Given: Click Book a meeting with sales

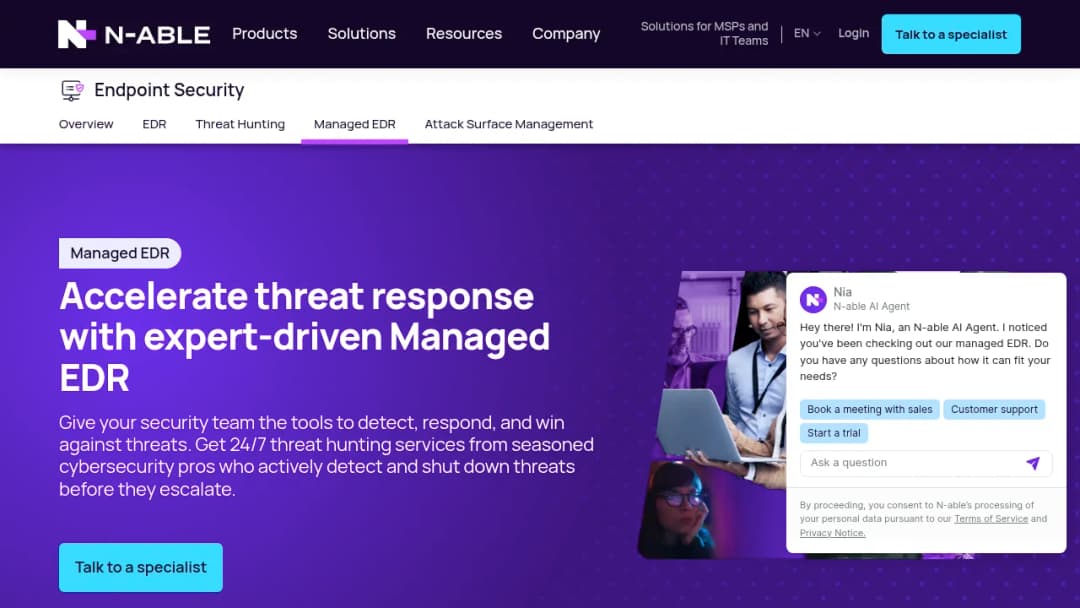Looking at the screenshot, I should (x=869, y=409).
